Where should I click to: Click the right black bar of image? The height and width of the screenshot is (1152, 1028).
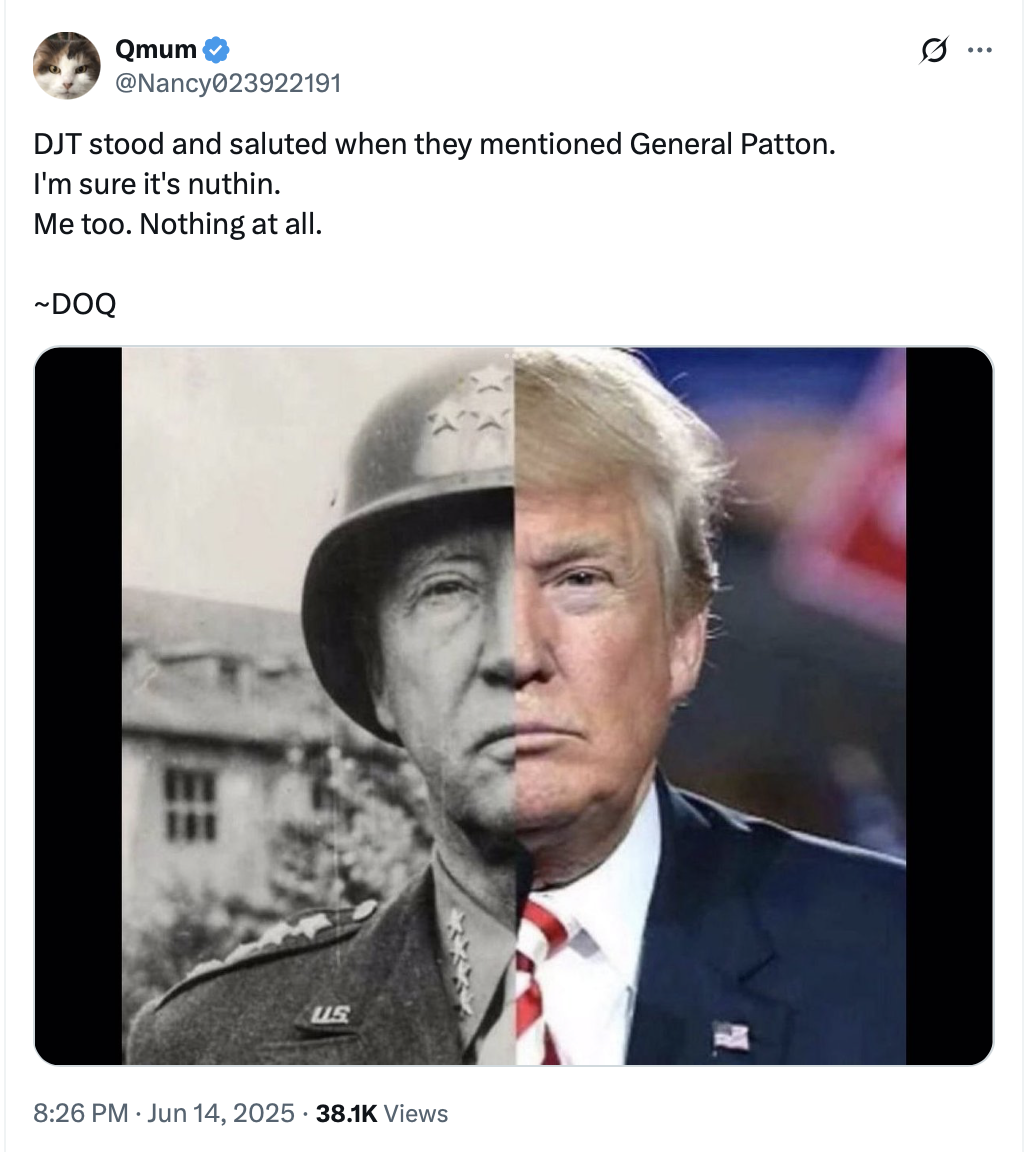click(949, 705)
